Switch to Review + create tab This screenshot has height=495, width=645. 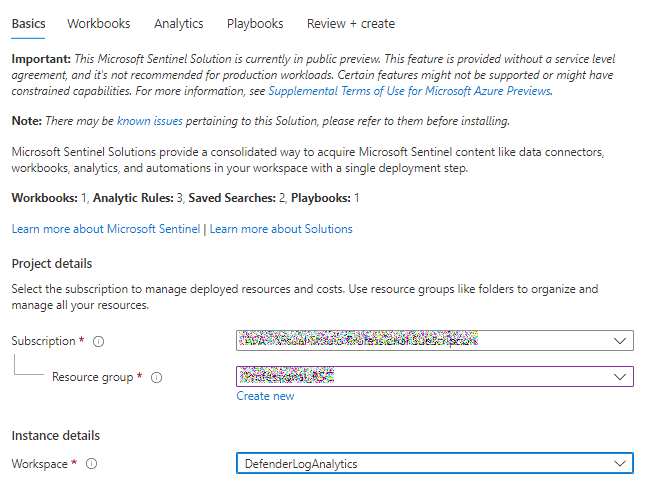coord(351,23)
